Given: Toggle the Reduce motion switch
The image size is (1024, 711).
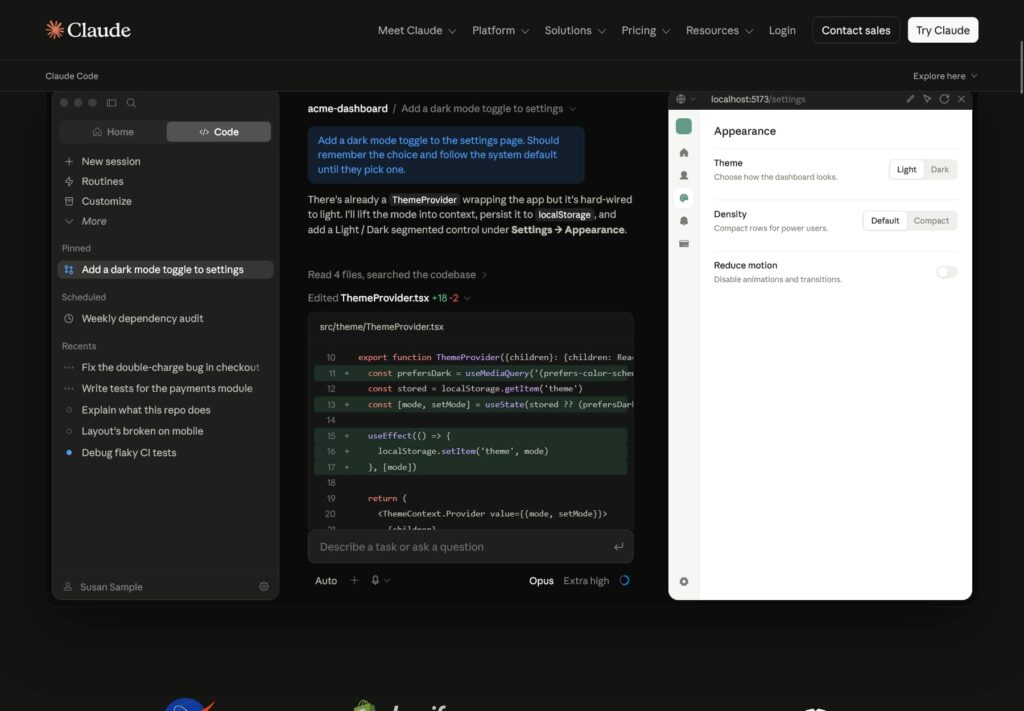Looking at the screenshot, I should [x=946, y=272].
